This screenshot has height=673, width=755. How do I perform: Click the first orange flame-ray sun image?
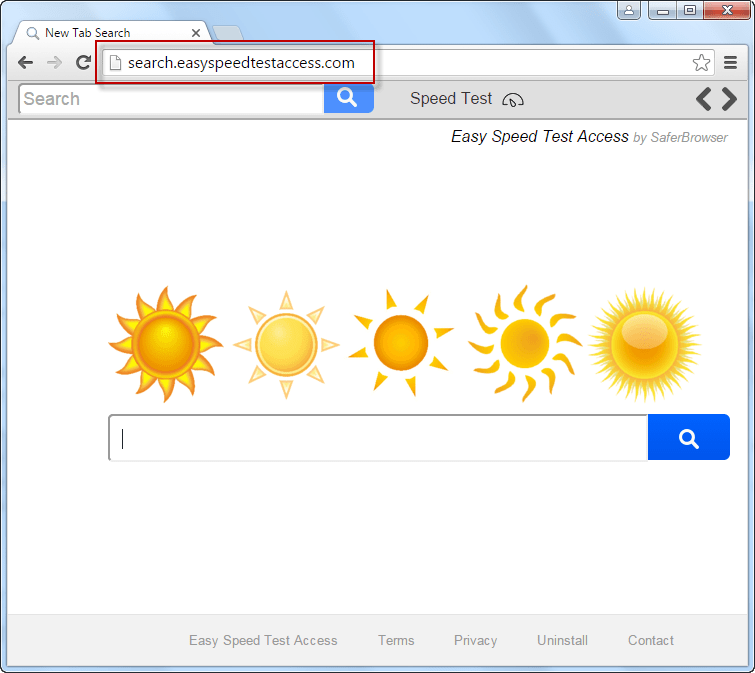(x=166, y=344)
